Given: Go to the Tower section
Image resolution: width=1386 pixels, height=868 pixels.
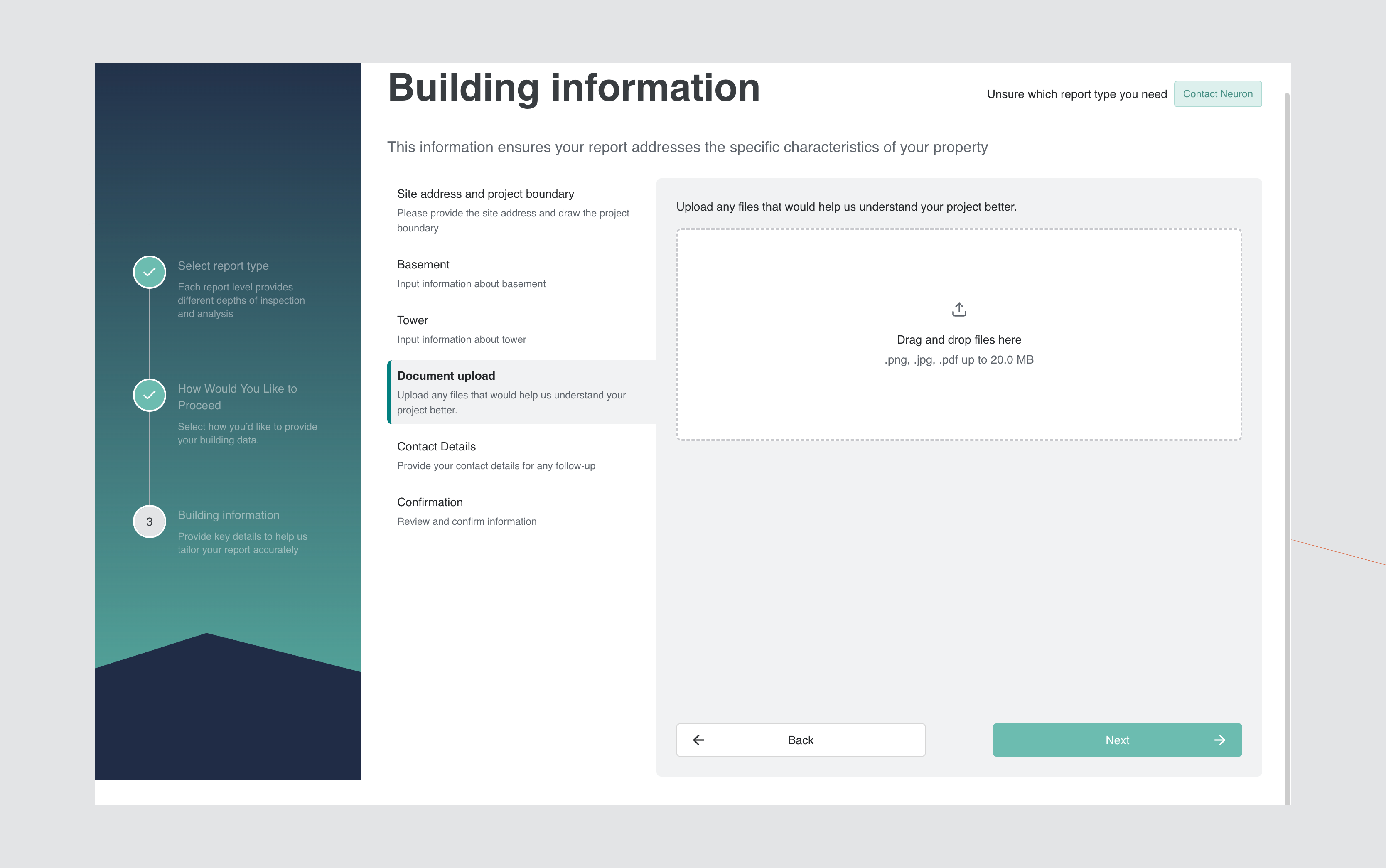Looking at the screenshot, I should [x=412, y=320].
